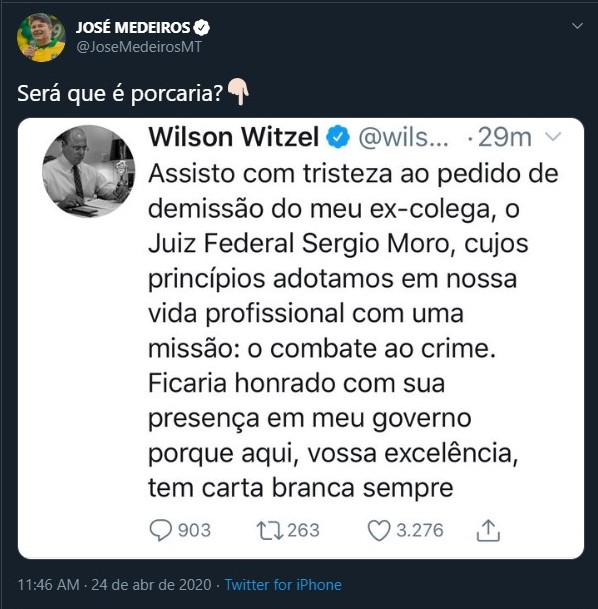Viewport: 598px width, 609px height.
Task: Click the pointing-down hand emoji
Action: pos(238,92)
